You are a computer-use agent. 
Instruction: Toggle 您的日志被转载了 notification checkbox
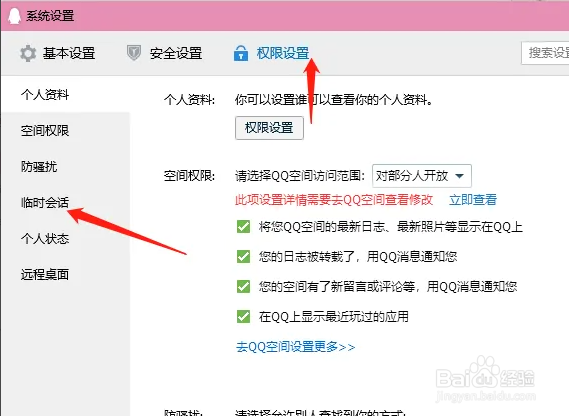(x=243, y=257)
